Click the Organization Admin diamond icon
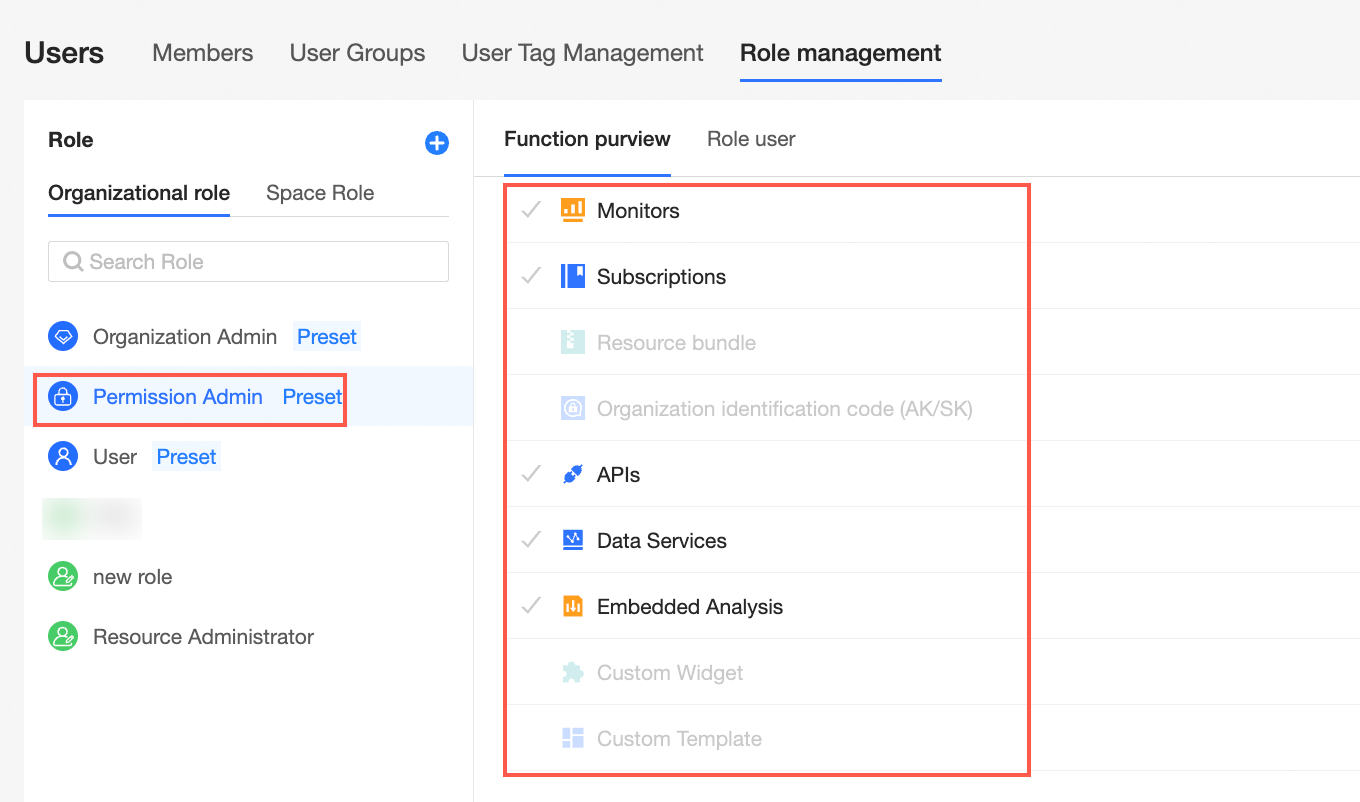The image size is (1360, 802). [63, 337]
